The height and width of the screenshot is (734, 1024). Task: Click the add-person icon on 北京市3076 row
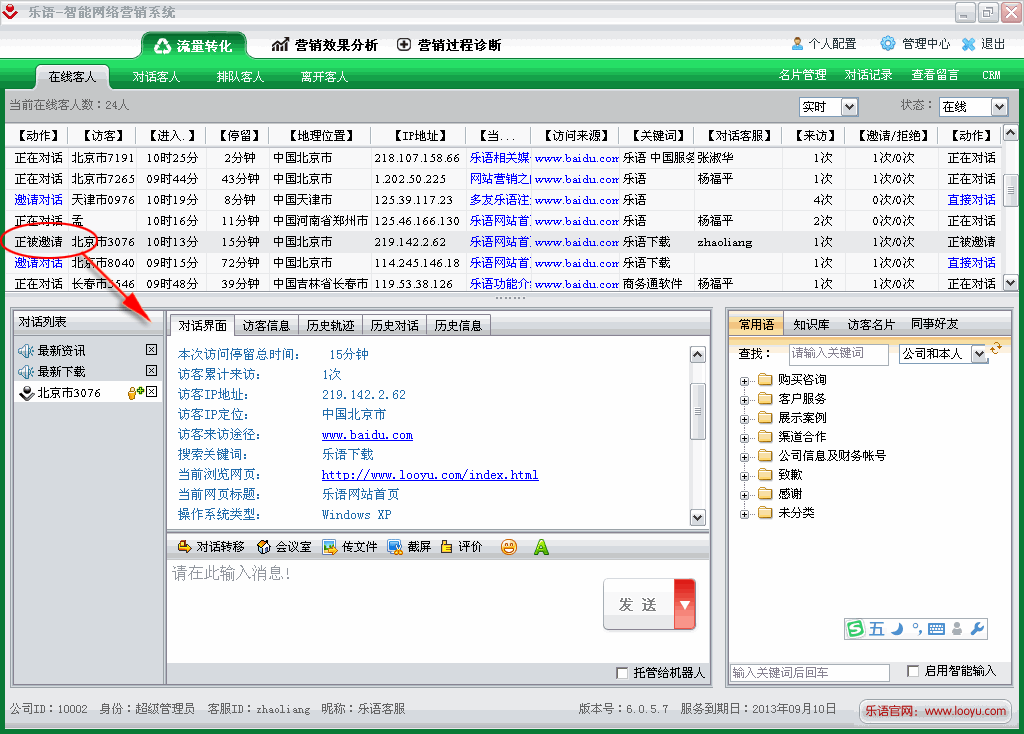[135, 392]
